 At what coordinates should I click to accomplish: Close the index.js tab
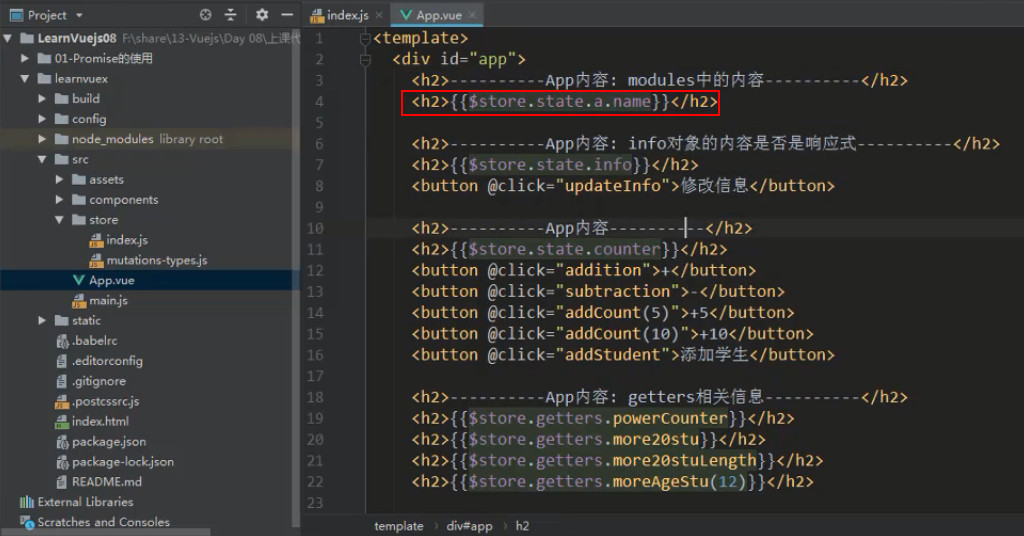pyautogui.click(x=379, y=14)
